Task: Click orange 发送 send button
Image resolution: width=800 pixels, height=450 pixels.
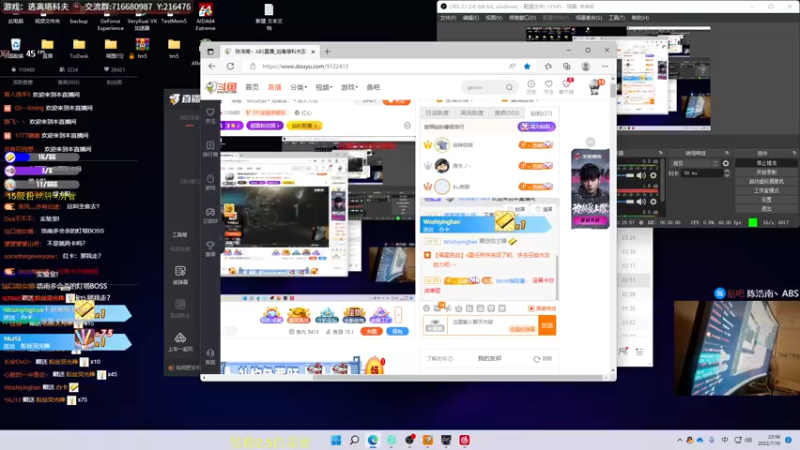Action: [x=547, y=325]
